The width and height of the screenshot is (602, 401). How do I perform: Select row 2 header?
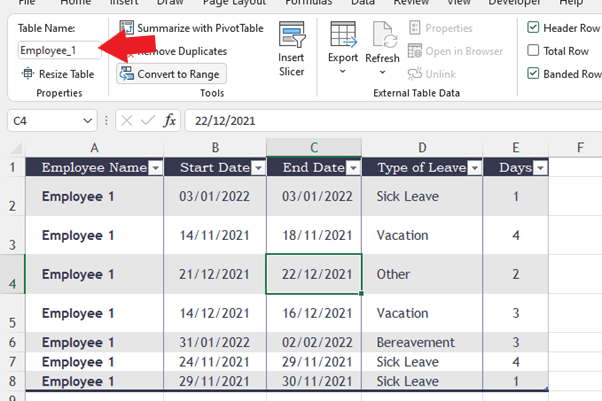click(12, 196)
